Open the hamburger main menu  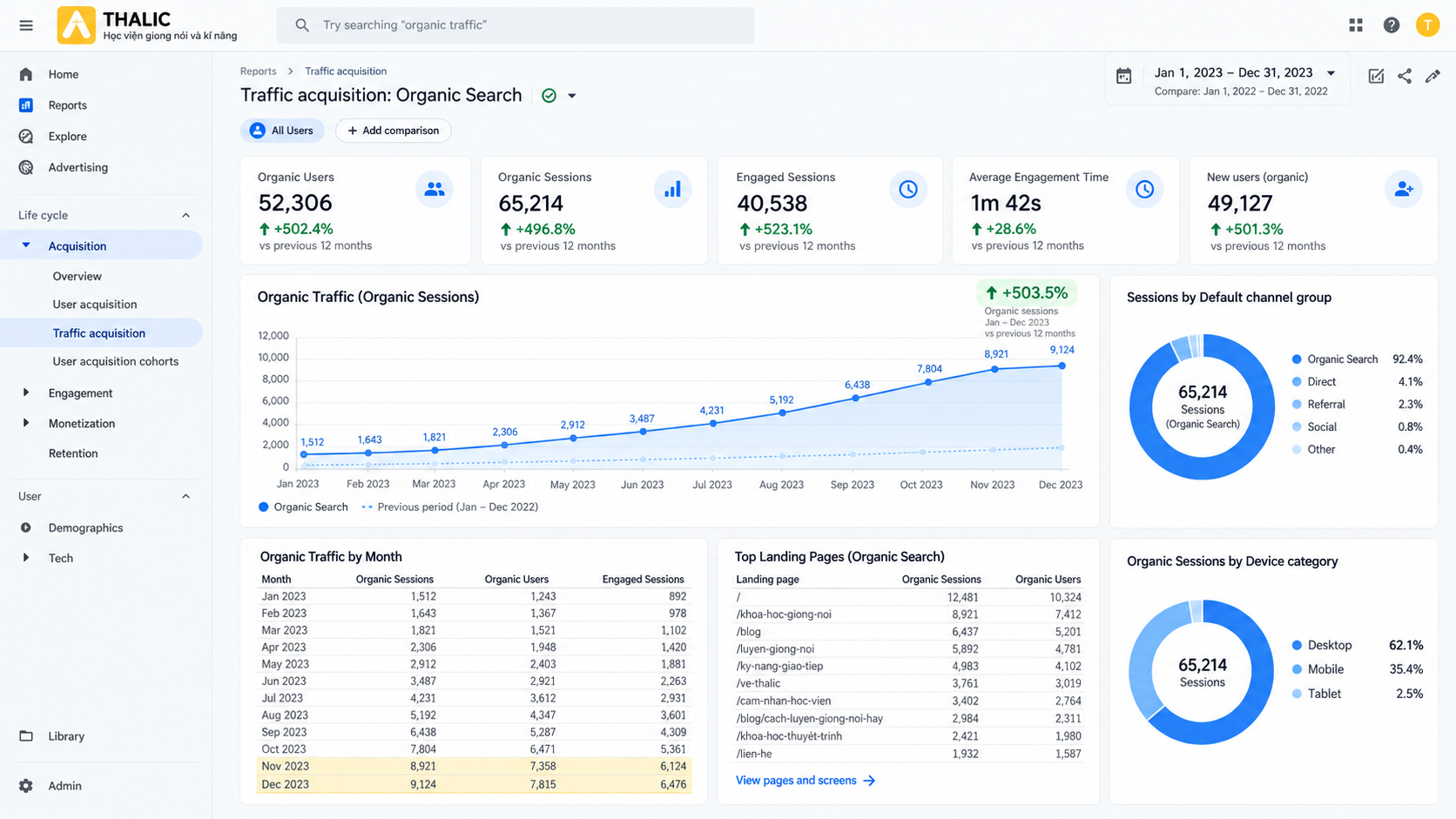pos(26,25)
